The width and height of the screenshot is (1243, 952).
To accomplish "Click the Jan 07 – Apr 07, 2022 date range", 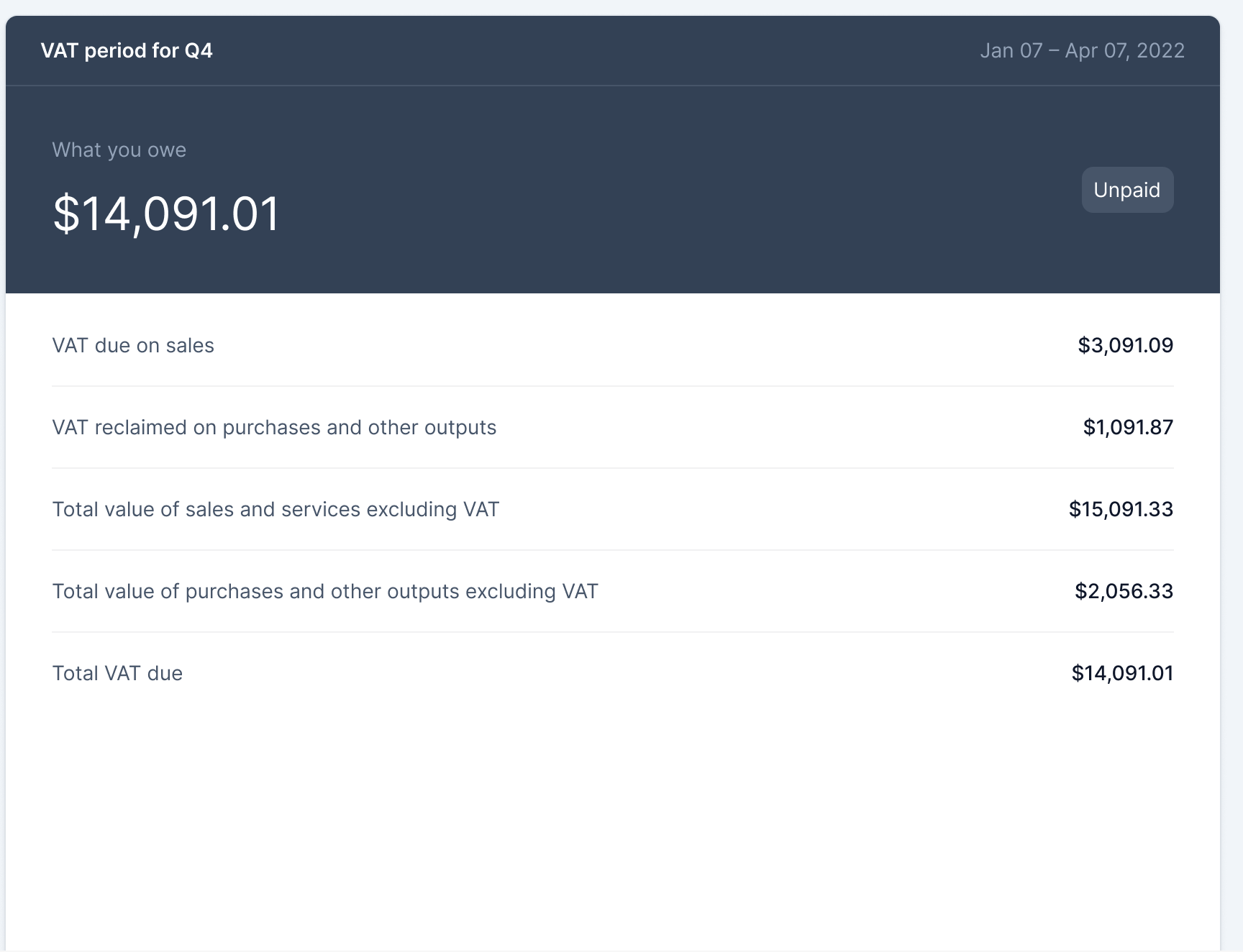I will point(1082,50).
